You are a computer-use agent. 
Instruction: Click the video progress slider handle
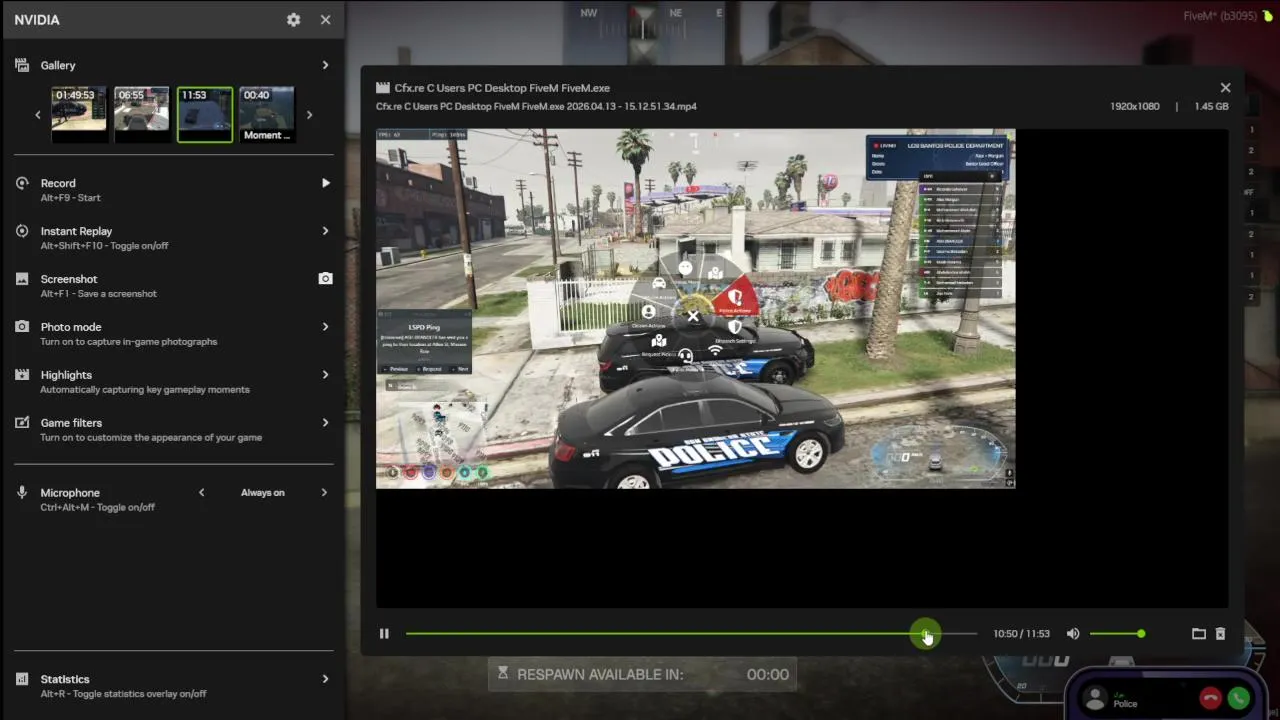coord(925,634)
